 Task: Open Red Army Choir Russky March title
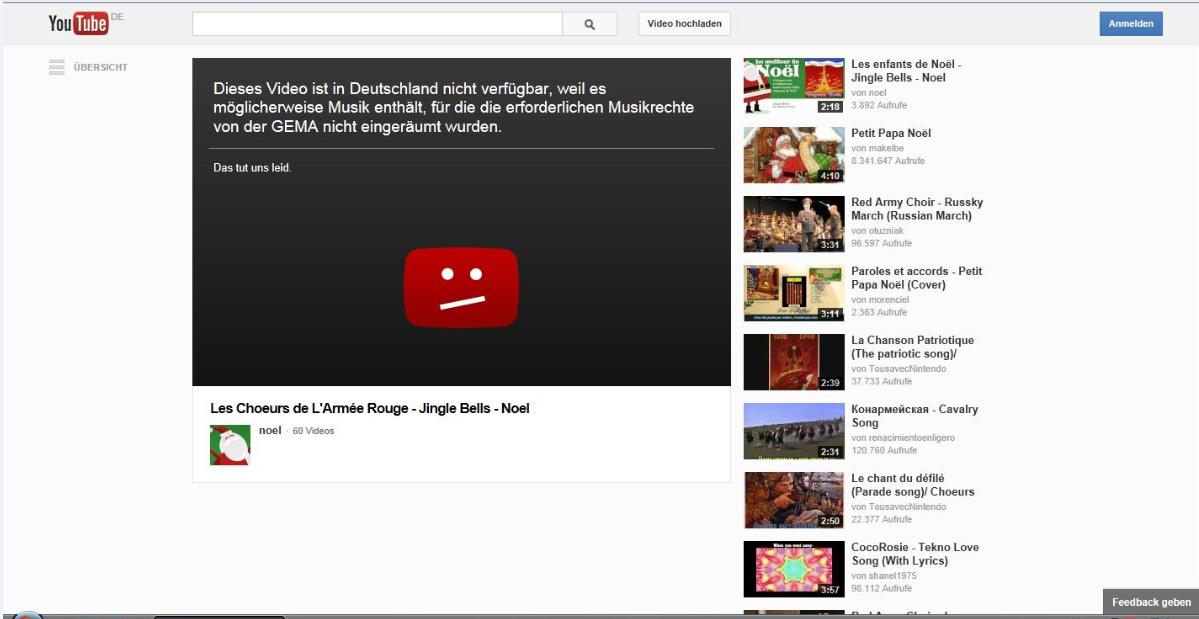point(917,209)
